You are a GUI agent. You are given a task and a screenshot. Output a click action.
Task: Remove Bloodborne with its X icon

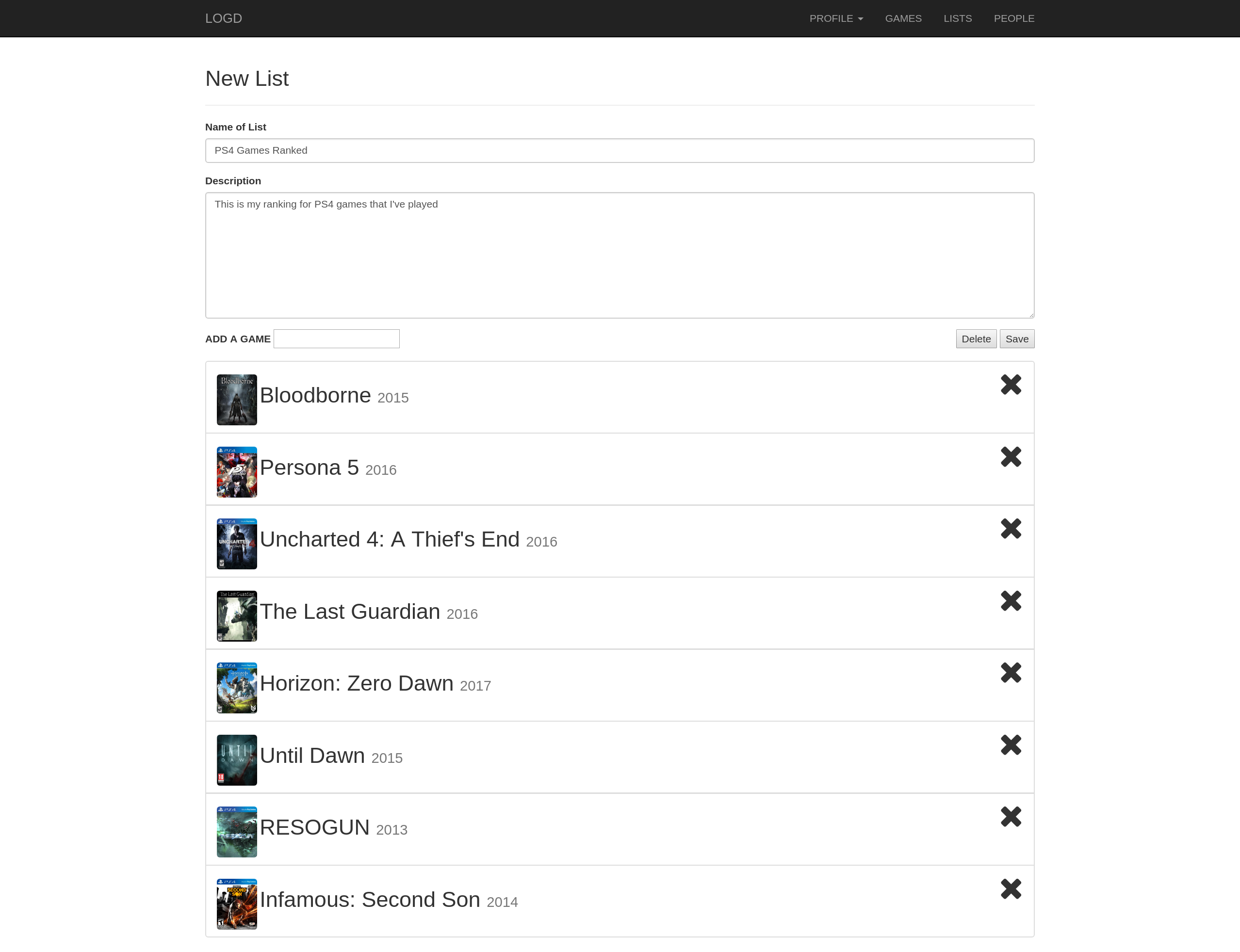(1011, 385)
